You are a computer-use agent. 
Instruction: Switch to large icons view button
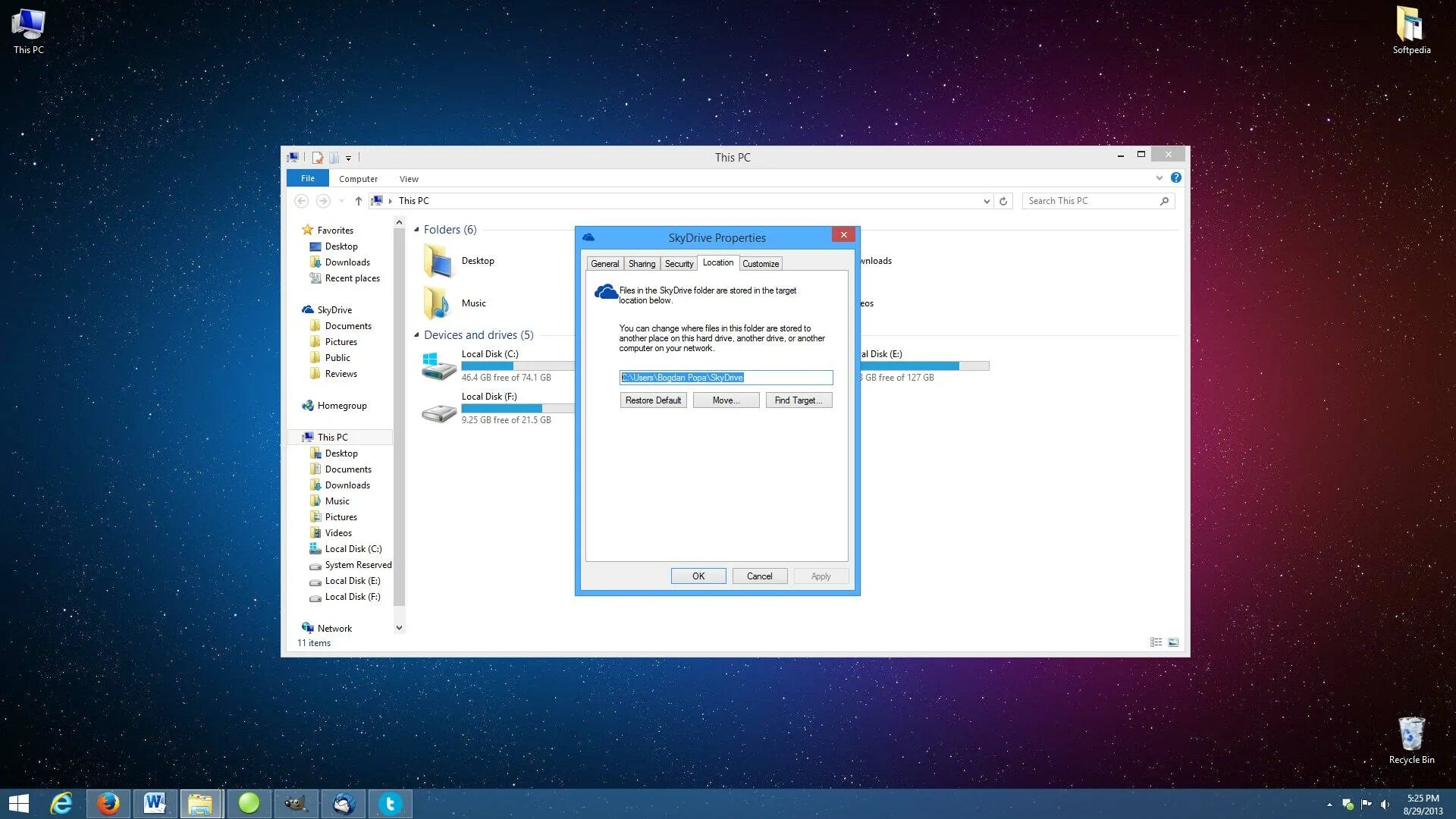pos(1173,643)
